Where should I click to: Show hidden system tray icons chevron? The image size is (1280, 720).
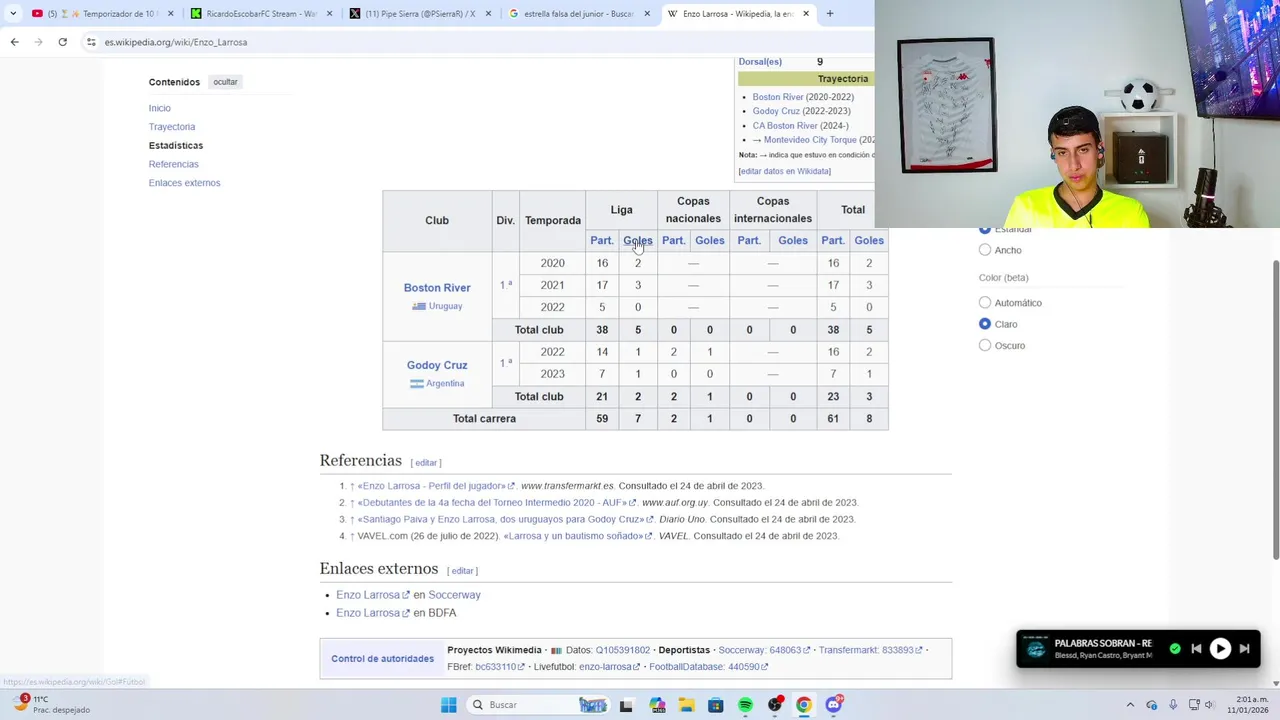pyautogui.click(x=1130, y=705)
